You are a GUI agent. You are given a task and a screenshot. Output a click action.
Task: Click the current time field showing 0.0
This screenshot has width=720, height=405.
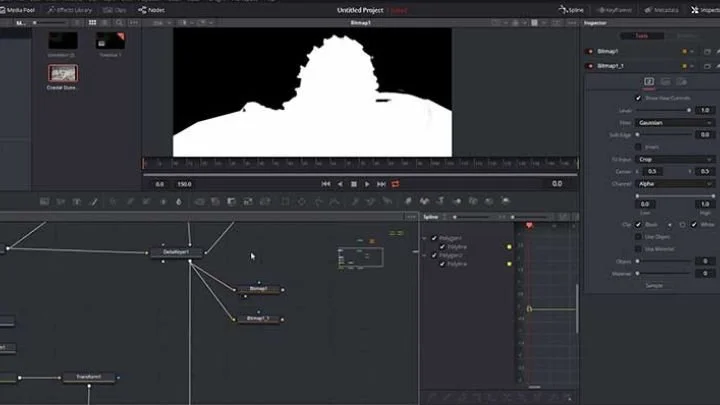(x=557, y=184)
